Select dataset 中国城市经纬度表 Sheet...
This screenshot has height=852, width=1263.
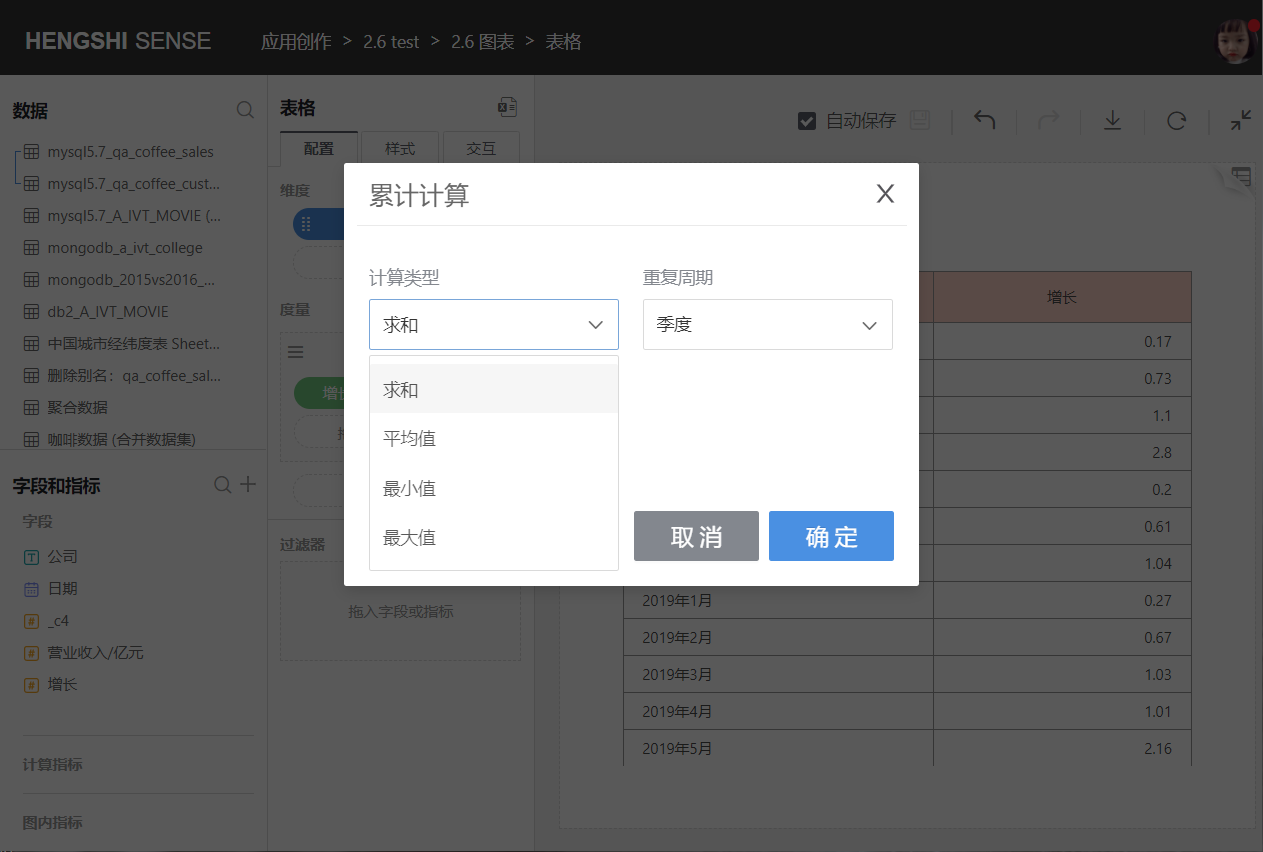coord(134,344)
